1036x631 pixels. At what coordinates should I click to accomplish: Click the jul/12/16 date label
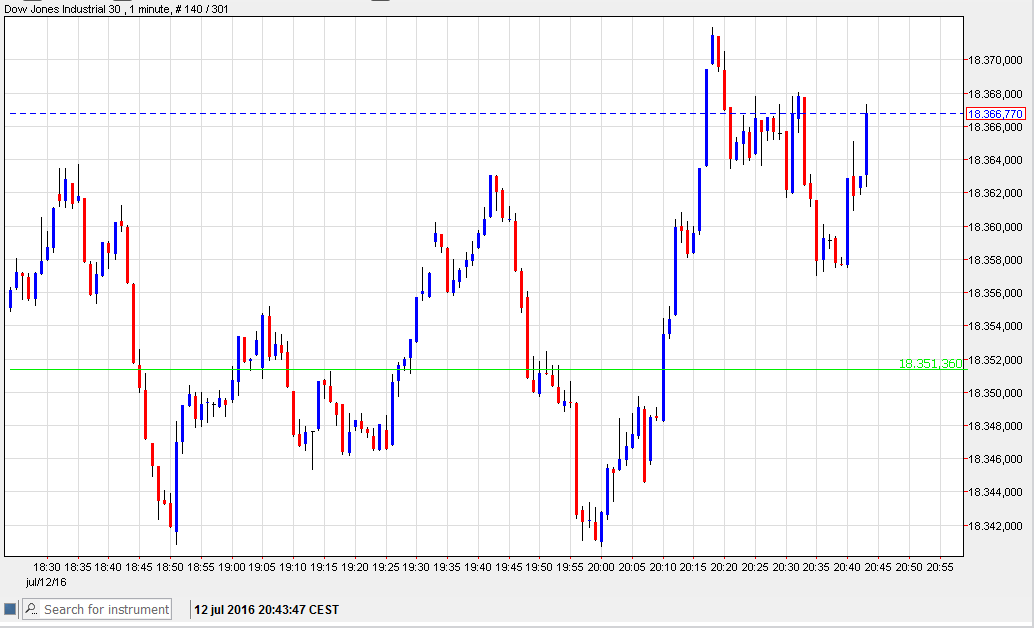47,581
